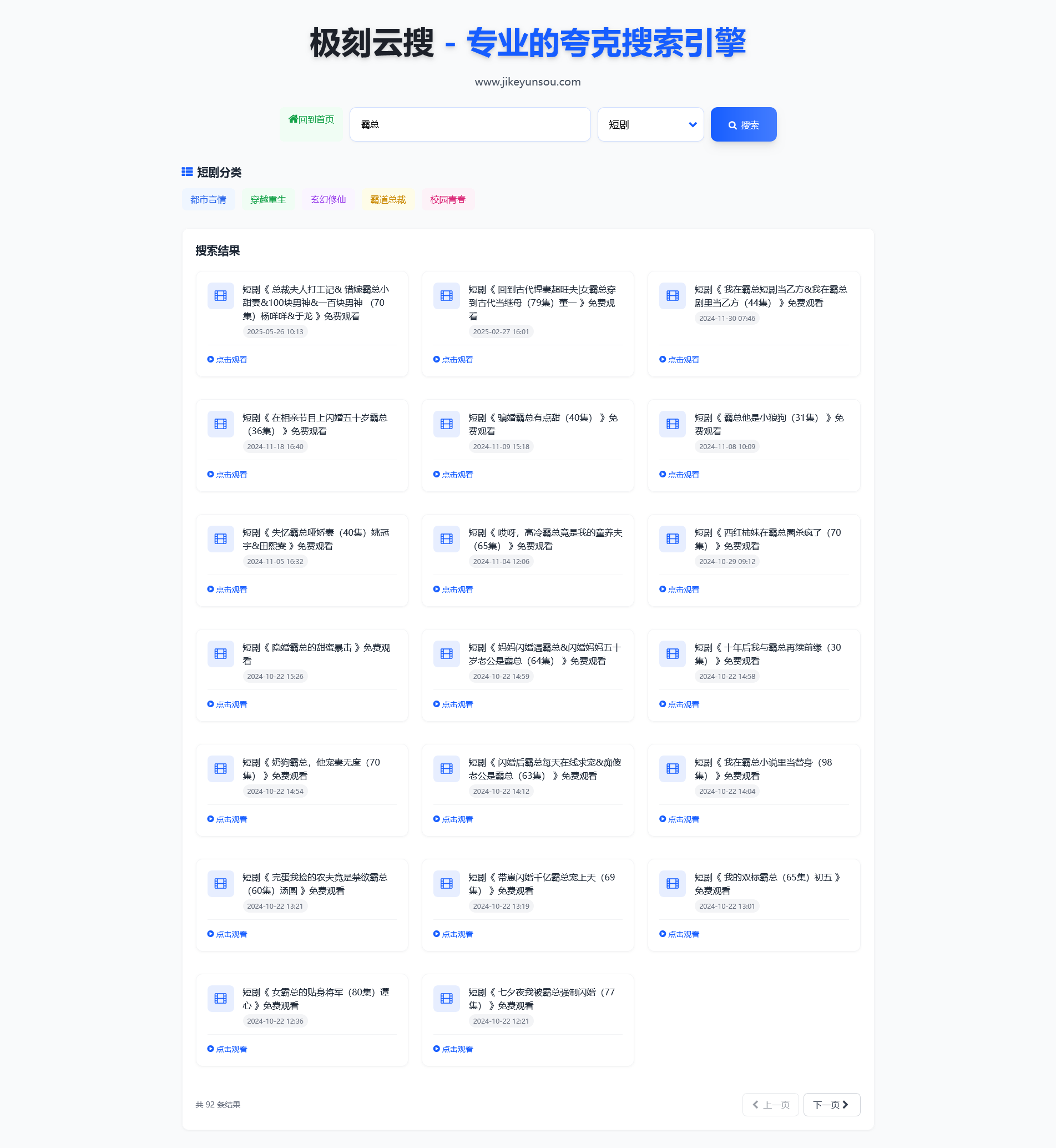Click film icon of 我的双标霸总 result
The image size is (1056, 1148).
(x=673, y=883)
